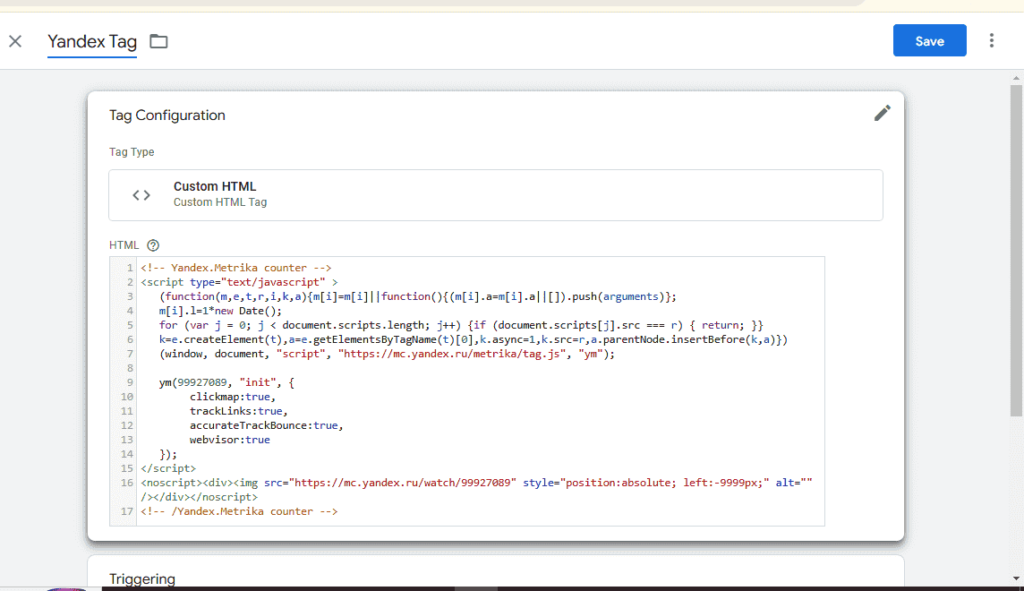Image resolution: width=1024 pixels, height=591 pixels.
Task: Open the three-dot more actions menu
Action: click(991, 40)
